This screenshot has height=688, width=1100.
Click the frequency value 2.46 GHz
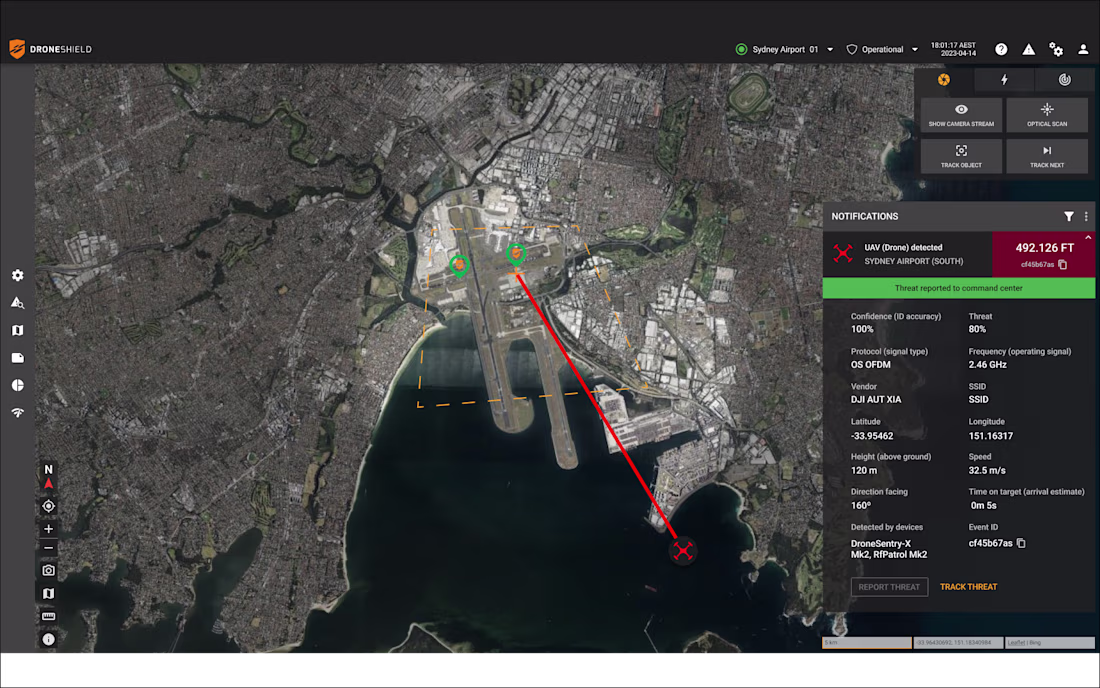[987, 365]
